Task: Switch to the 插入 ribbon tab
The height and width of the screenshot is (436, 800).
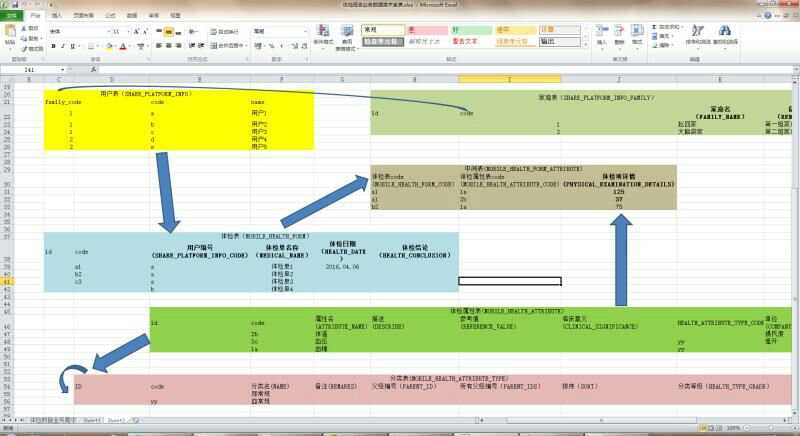Action: (x=57, y=16)
